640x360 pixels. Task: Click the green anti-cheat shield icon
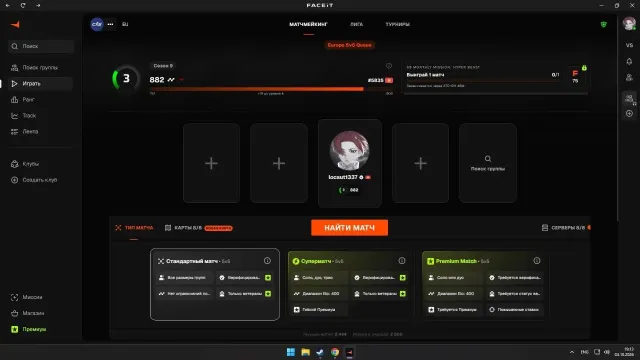pos(604,24)
